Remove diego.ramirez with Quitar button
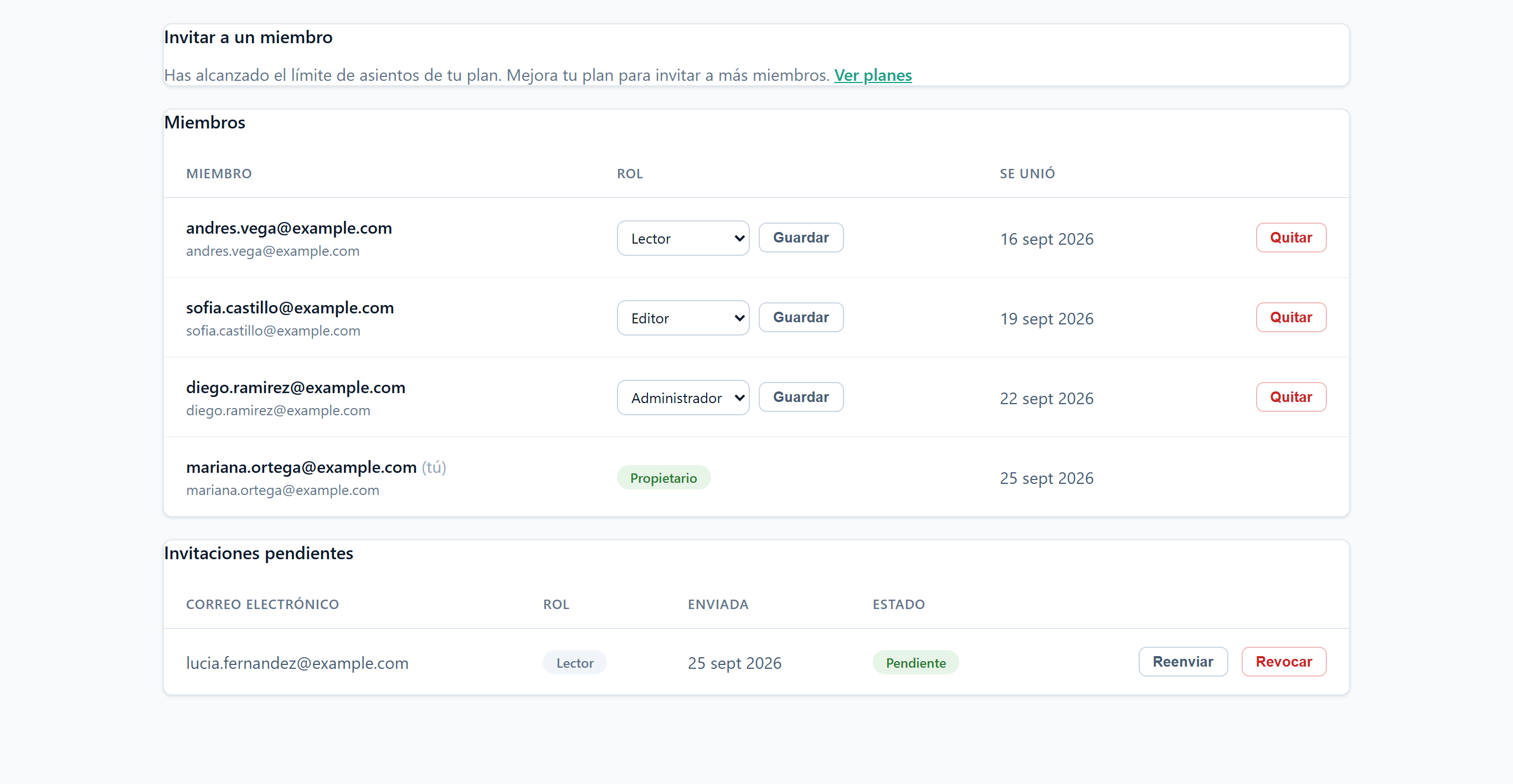This screenshot has height=784, width=1513. click(x=1291, y=397)
